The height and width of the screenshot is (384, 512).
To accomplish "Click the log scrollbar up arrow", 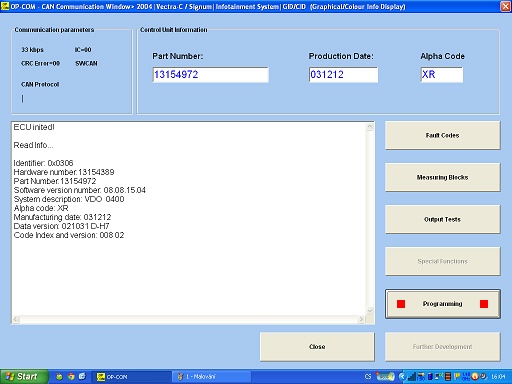I will click(x=370, y=127).
